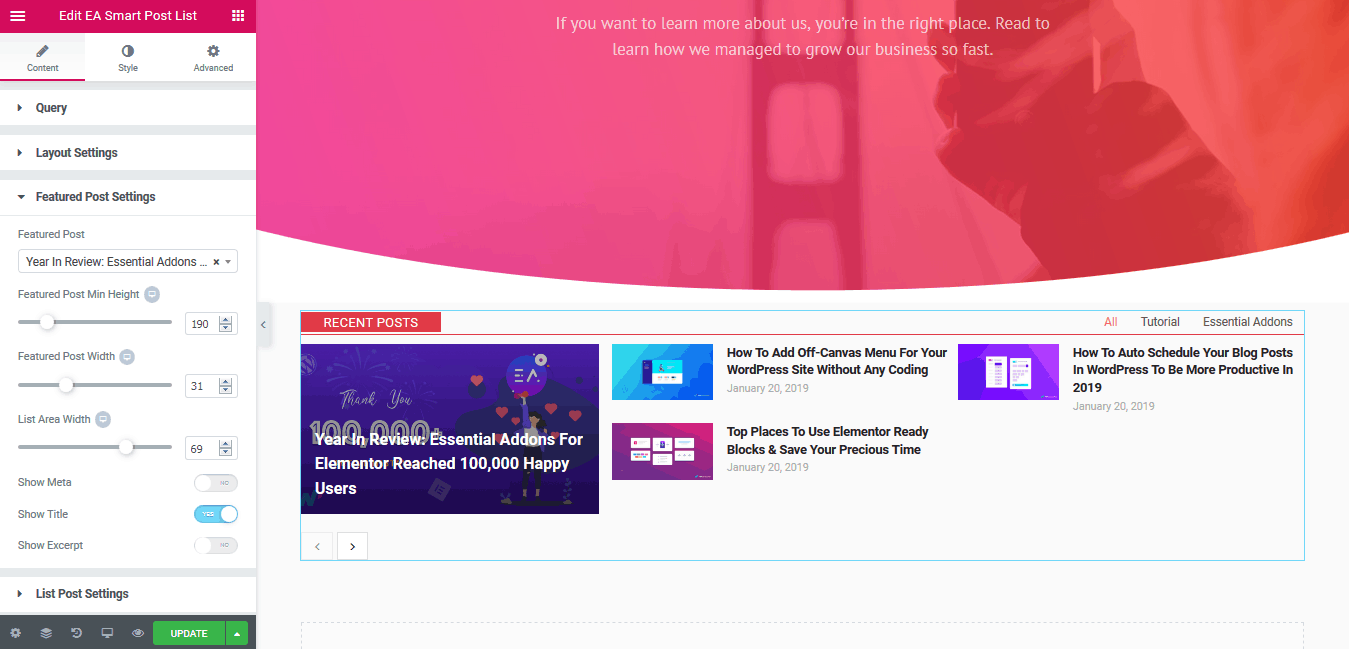
Task: Click the List Area Width slider handle
Action: [126, 447]
